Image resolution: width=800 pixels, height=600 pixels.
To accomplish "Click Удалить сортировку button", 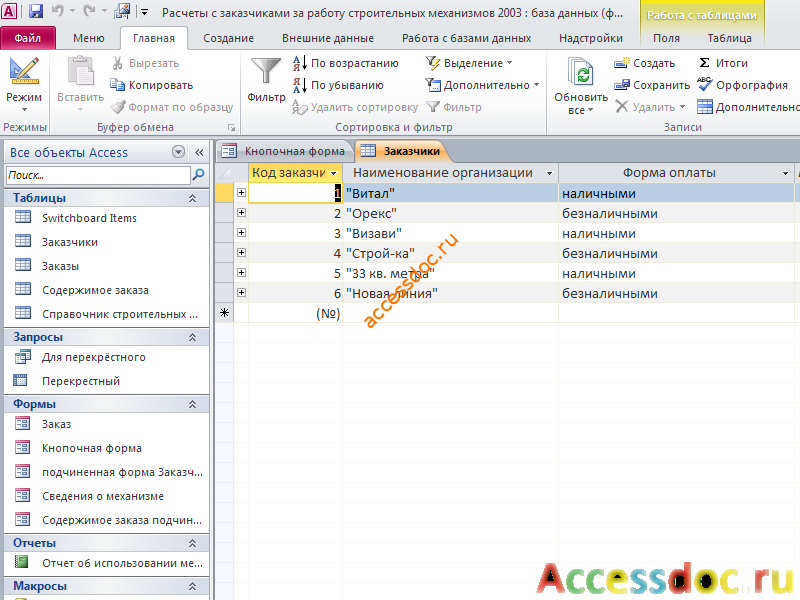I will point(355,107).
